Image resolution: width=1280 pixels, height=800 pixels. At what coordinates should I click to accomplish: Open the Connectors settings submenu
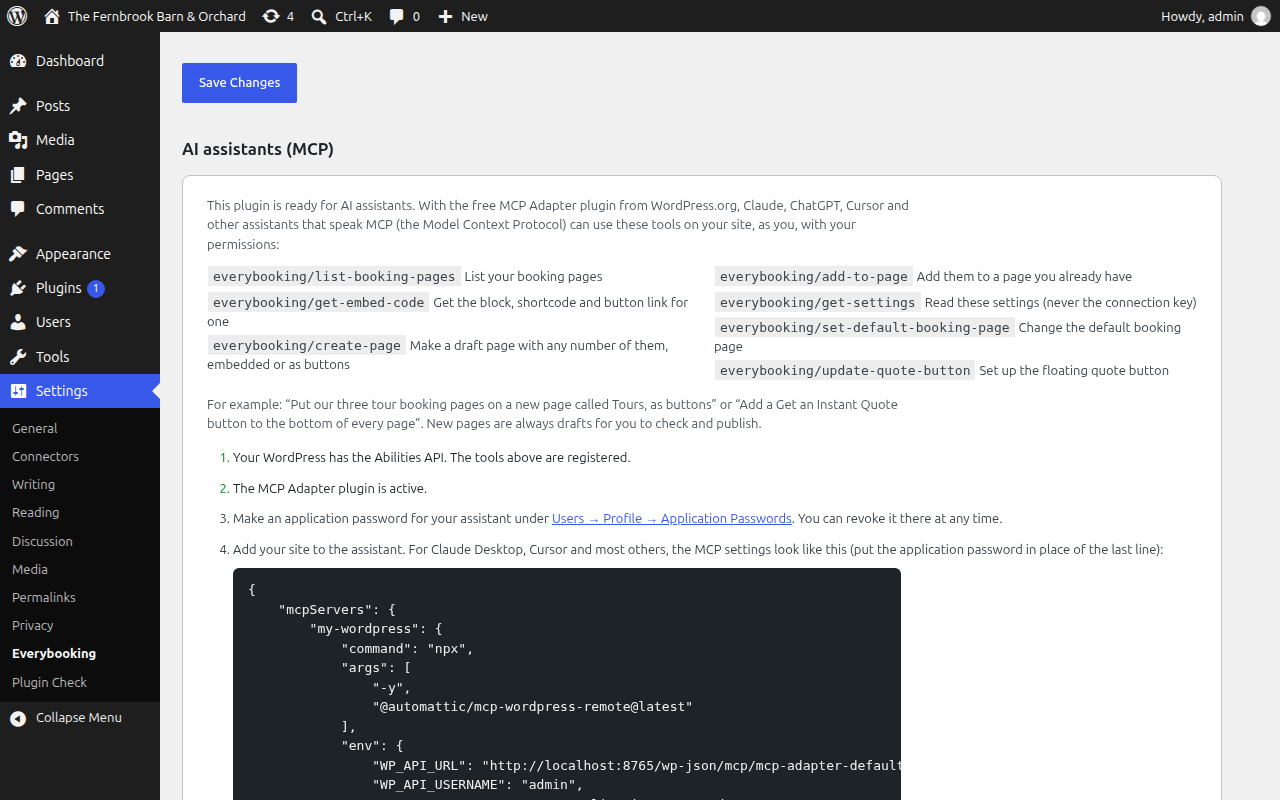(45, 456)
